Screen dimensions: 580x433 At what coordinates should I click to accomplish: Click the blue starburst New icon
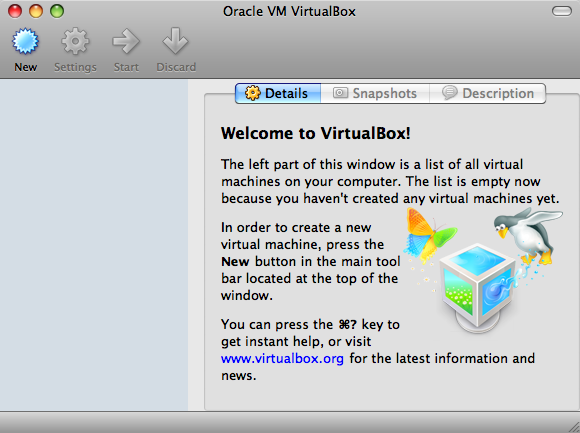click(25, 41)
